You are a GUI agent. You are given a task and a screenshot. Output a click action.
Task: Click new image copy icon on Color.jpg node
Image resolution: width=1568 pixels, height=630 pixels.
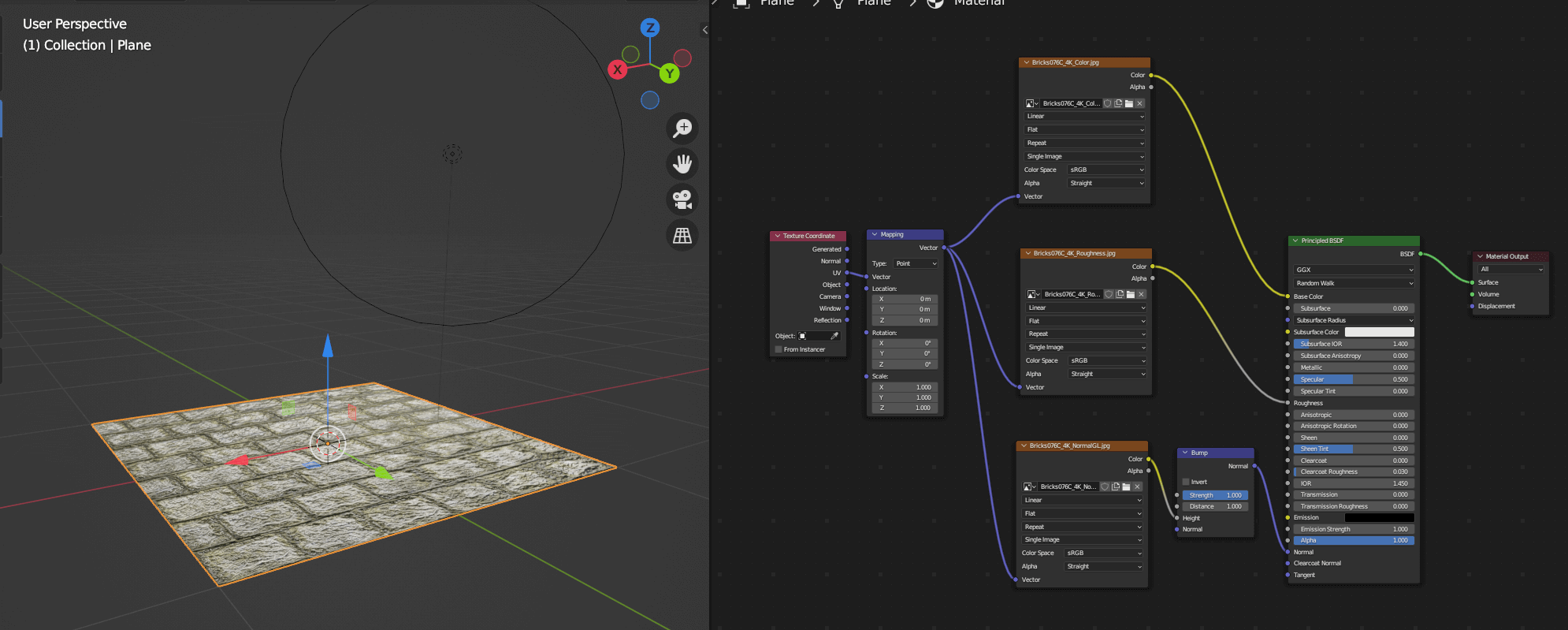click(x=1118, y=103)
